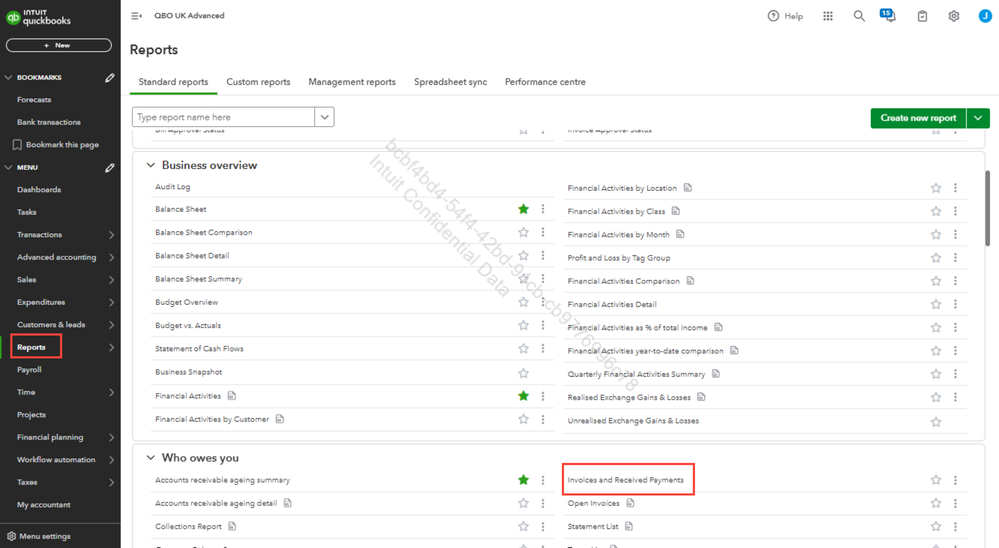The image size is (999, 548).
Task: Collapse the Business overview section
Action: 150,165
